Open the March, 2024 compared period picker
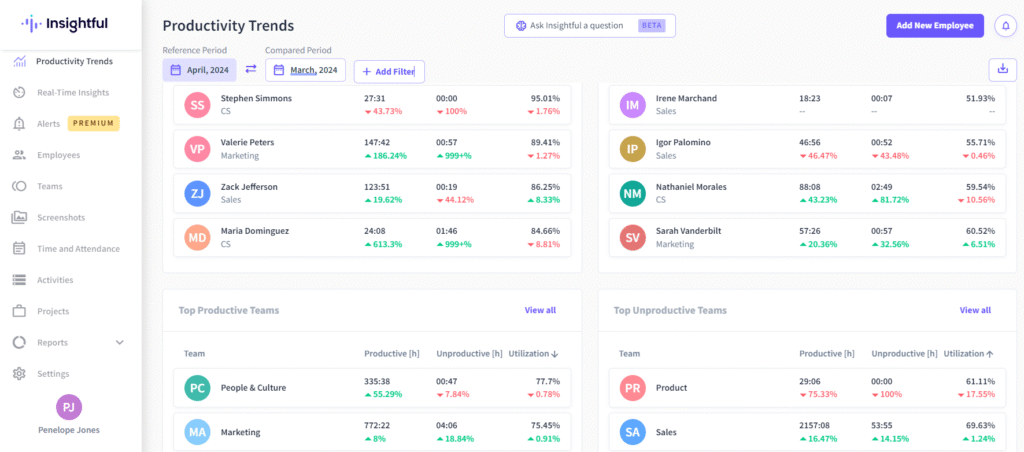Screen dimensions: 1024x452 [x=305, y=70]
